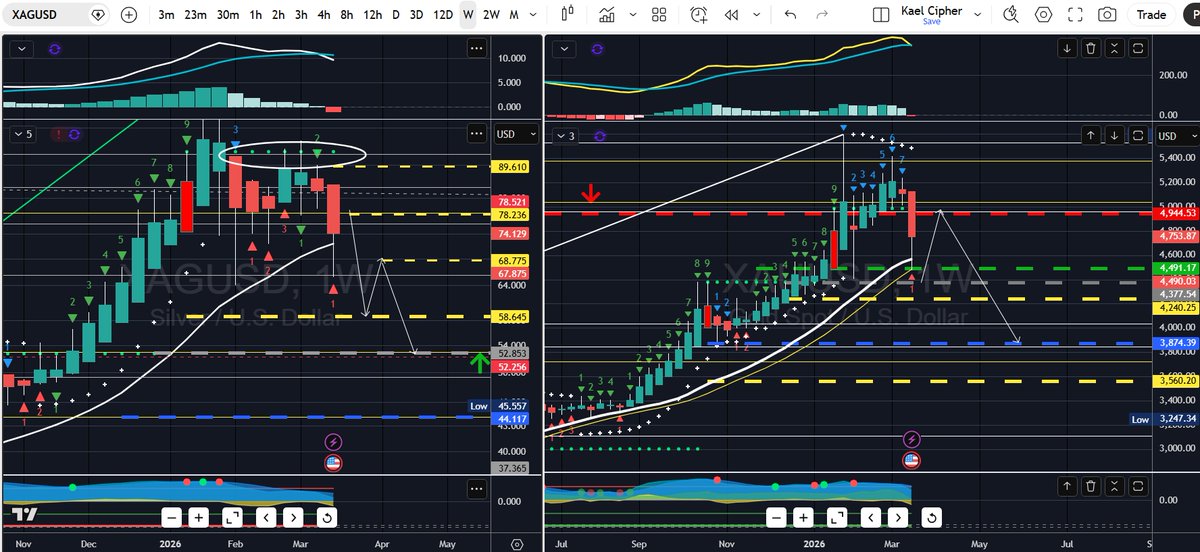
Task: Maximize left chart via expand arrows button
Action: 231,517
